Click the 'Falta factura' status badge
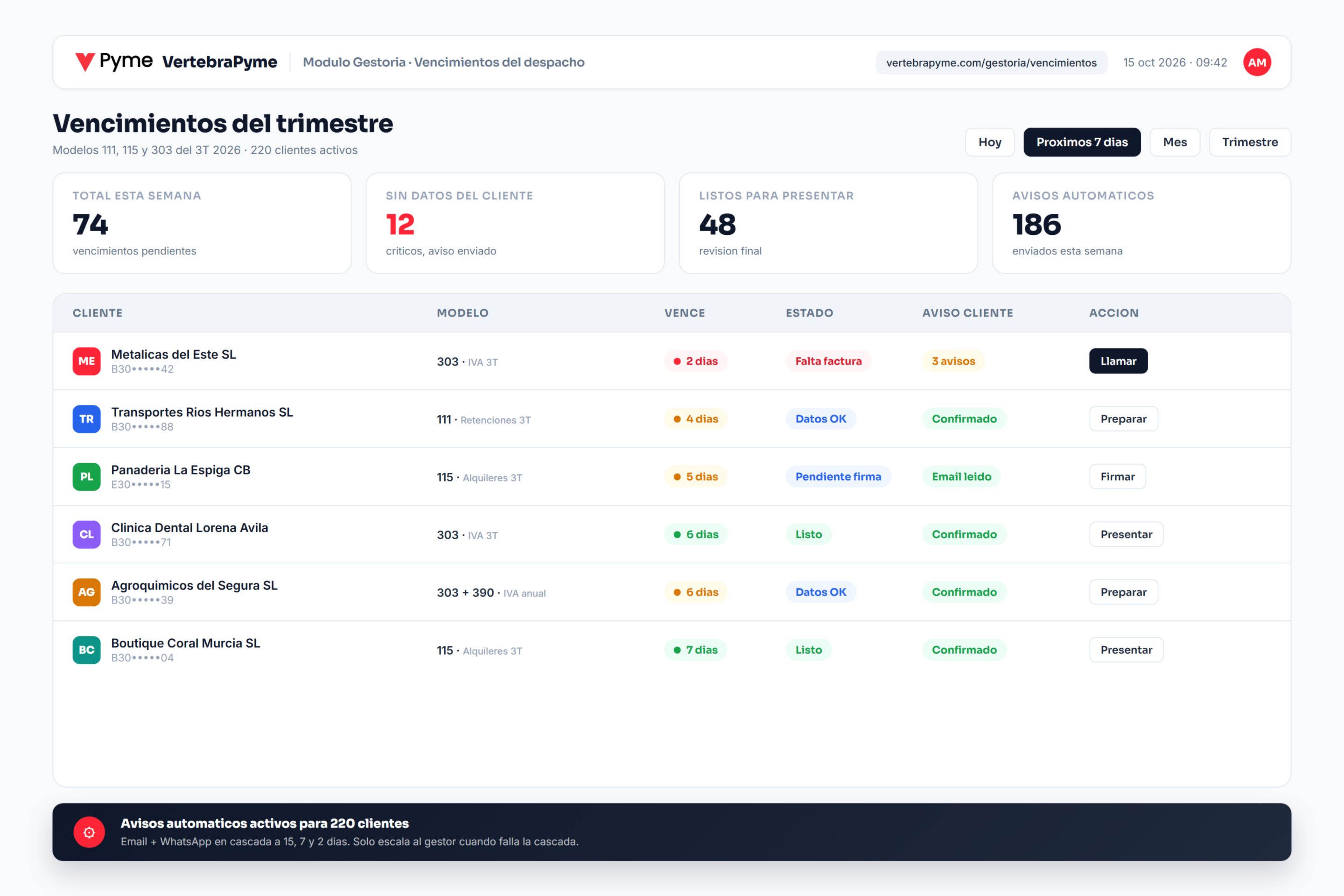This screenshot has height=896, width=1344. pyautogui.click(x=828, y=361)
